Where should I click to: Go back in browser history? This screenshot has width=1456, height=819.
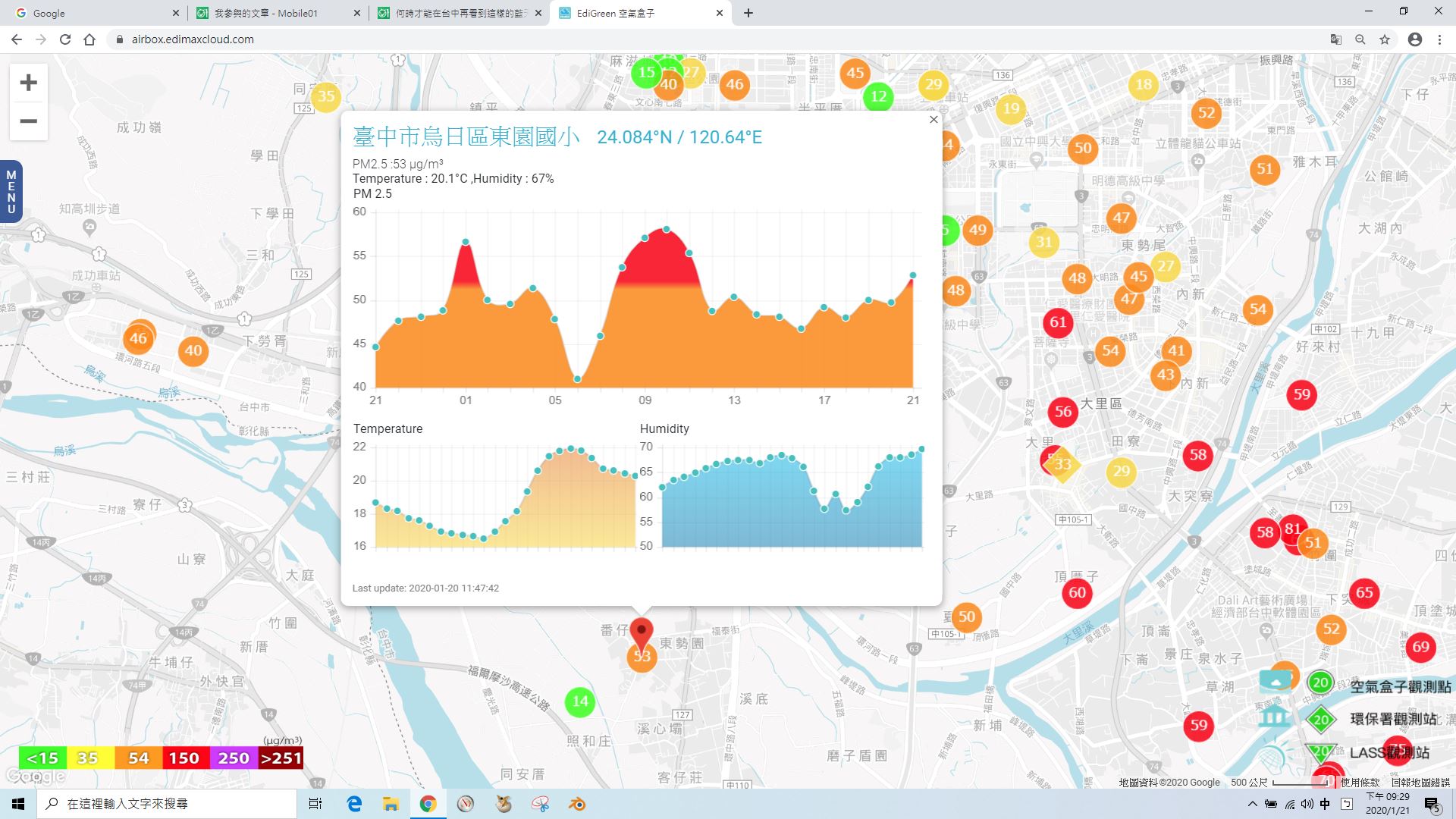coord(17,39)
